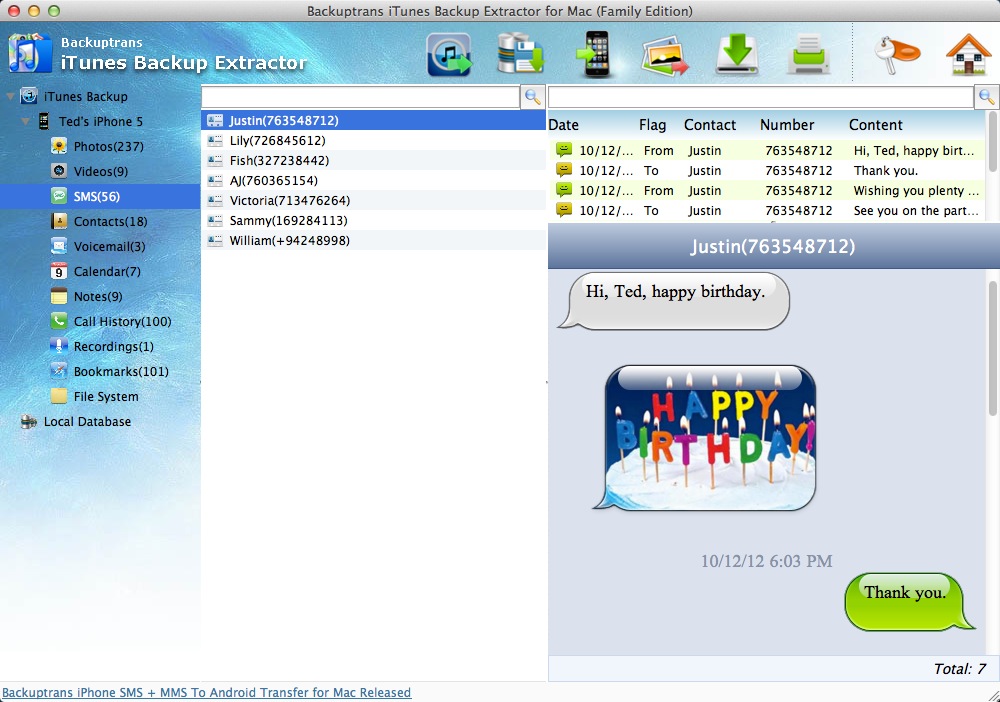Click the Backuptrans app logo icon
The width and height of the screenshot is (1000, 702).
tap(30, 53)
